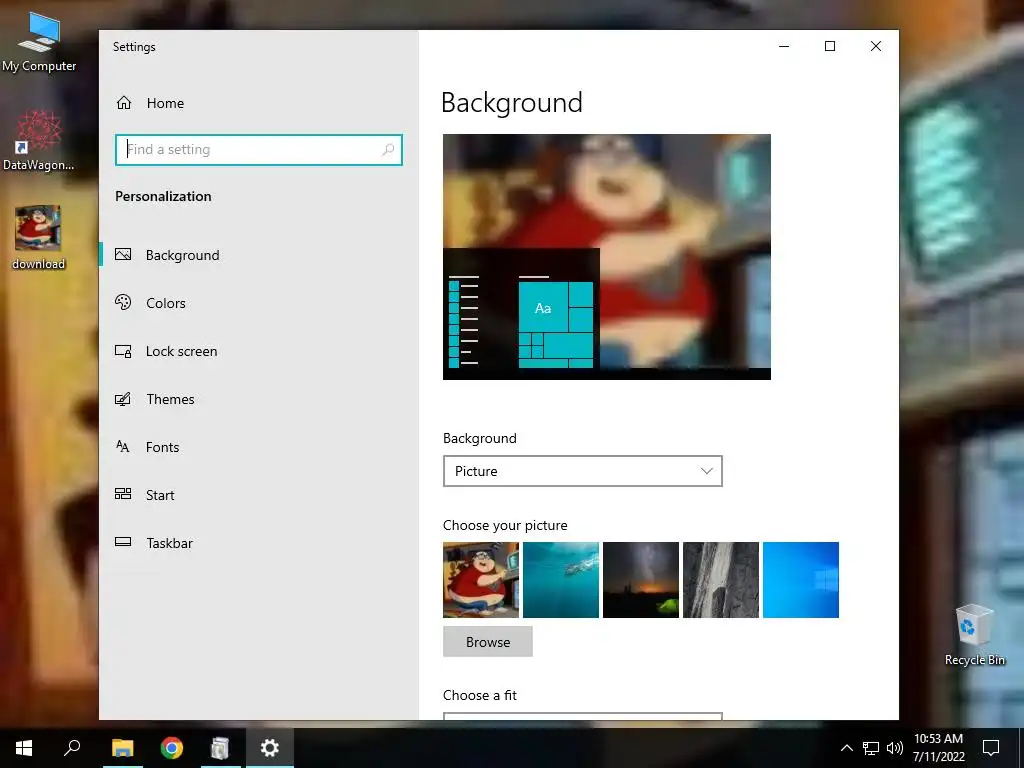Expand the Choose a fit dropdown
This screenshot has height=768, width=1024.
pyautogui.click(x=583, y=716)
